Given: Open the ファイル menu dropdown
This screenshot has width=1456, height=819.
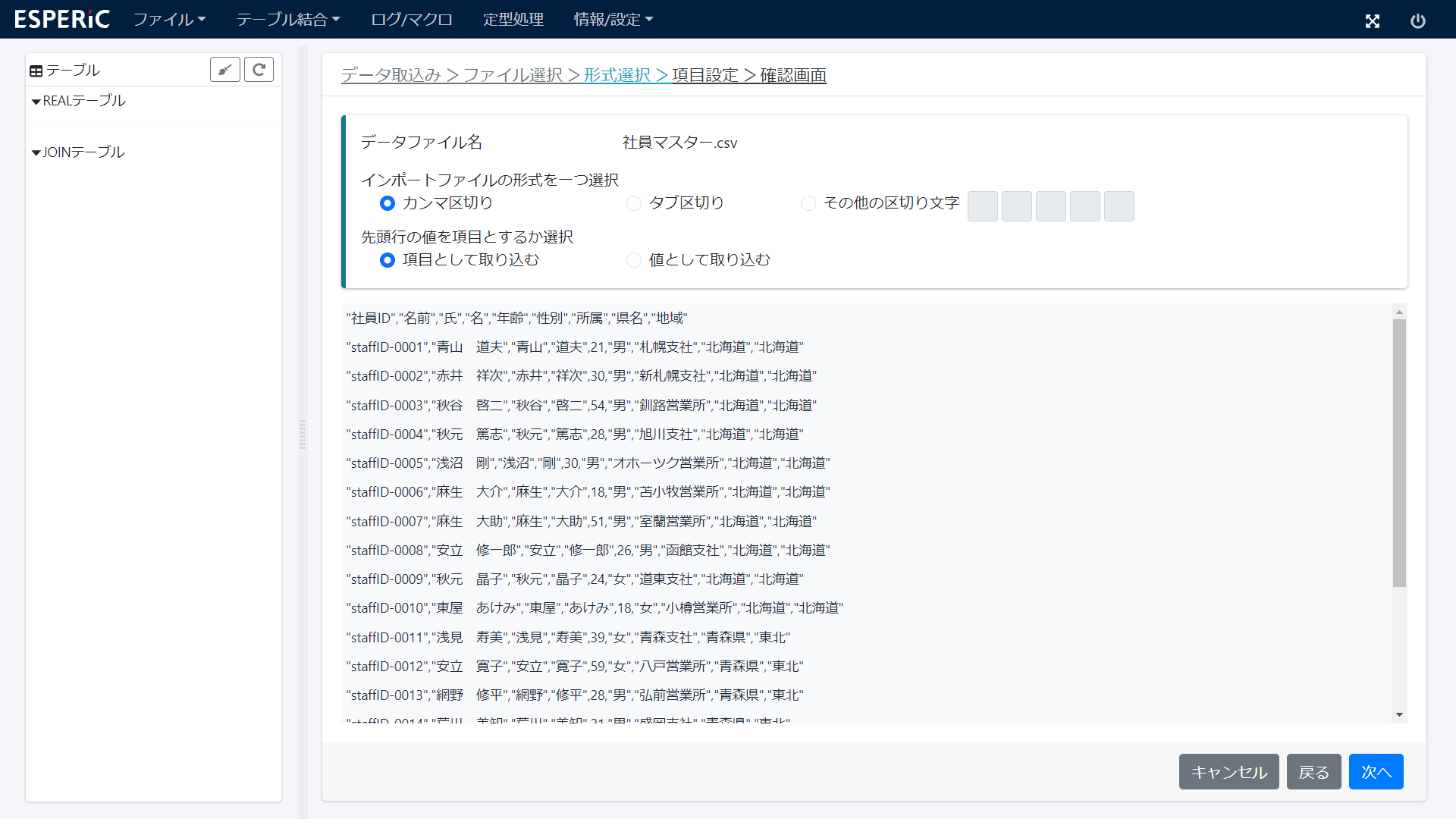Looking at the screenshot, I should [169, 19].
